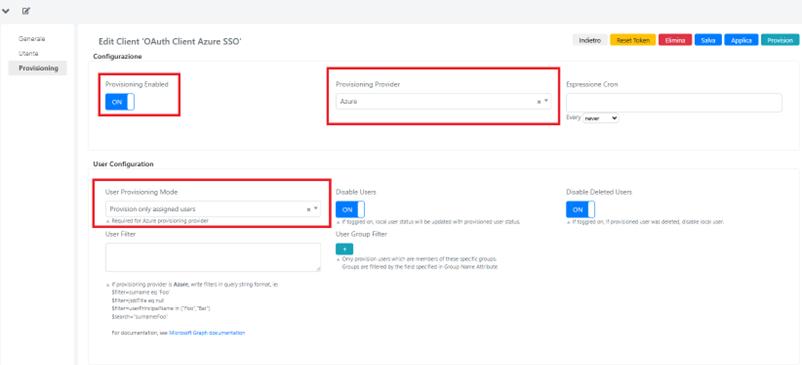
Task: Click the 'User Configuration' section heading
Action: tap(123, 165)
